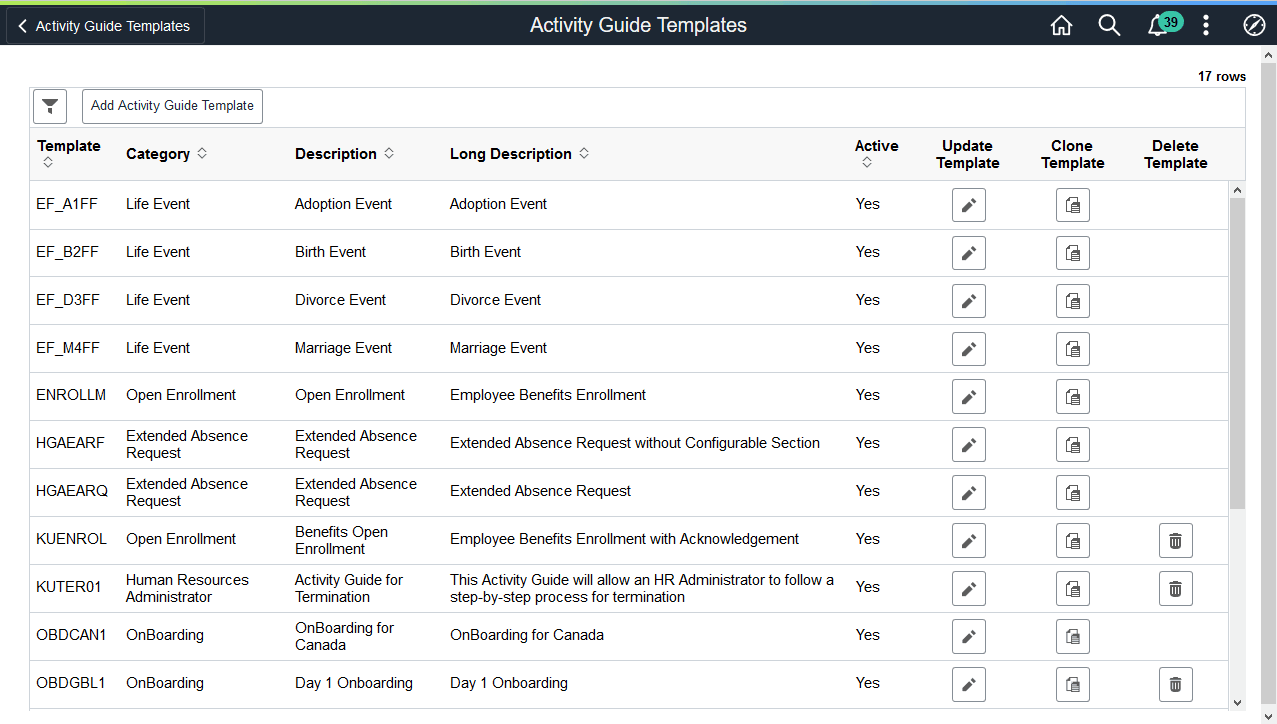
Task: Open the Actions three-dot menu
Action: 1206,26
